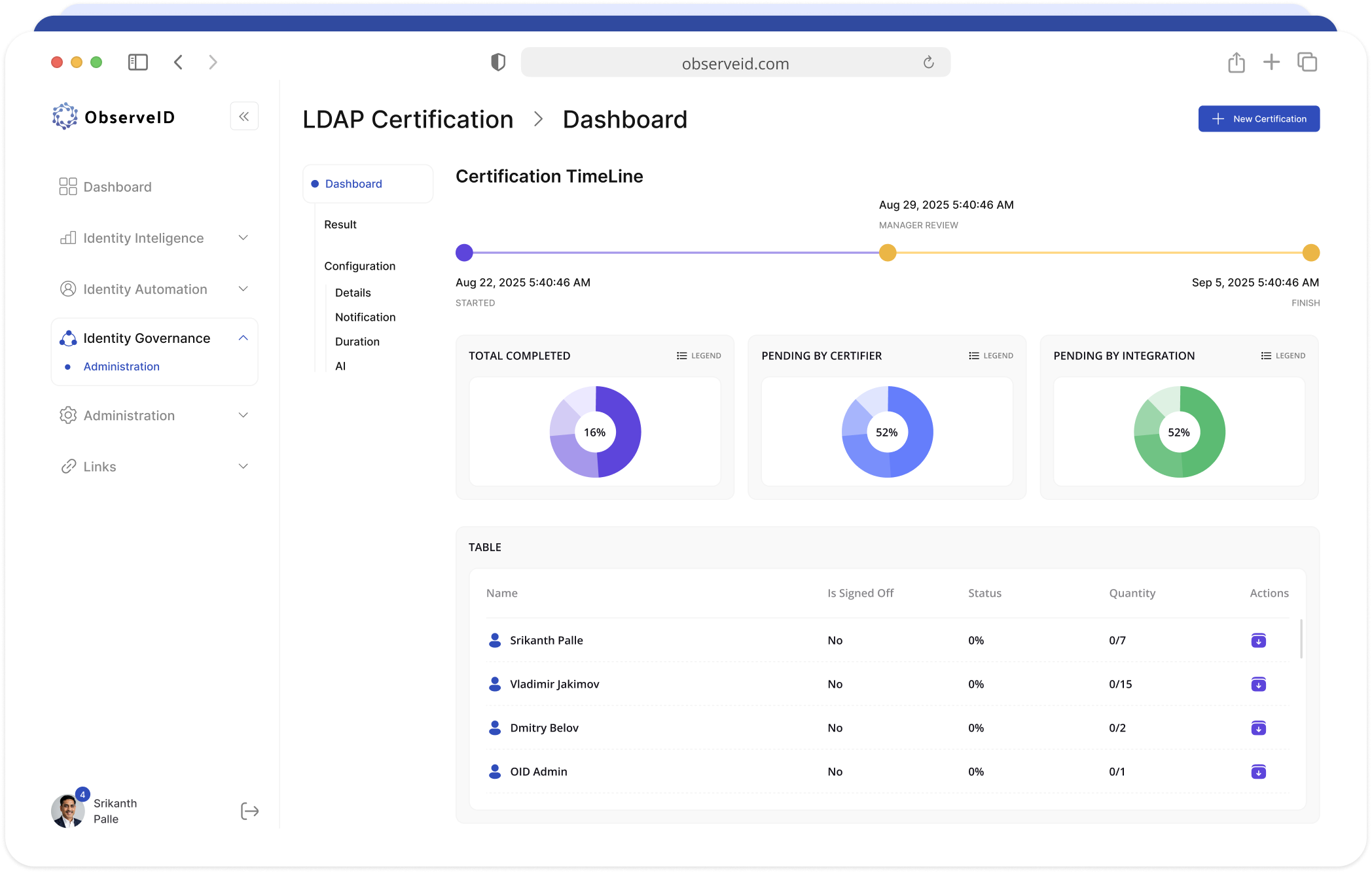Open the Result tab in certification menu
This screenshot has height=873, width=1372.
(340, 224)
